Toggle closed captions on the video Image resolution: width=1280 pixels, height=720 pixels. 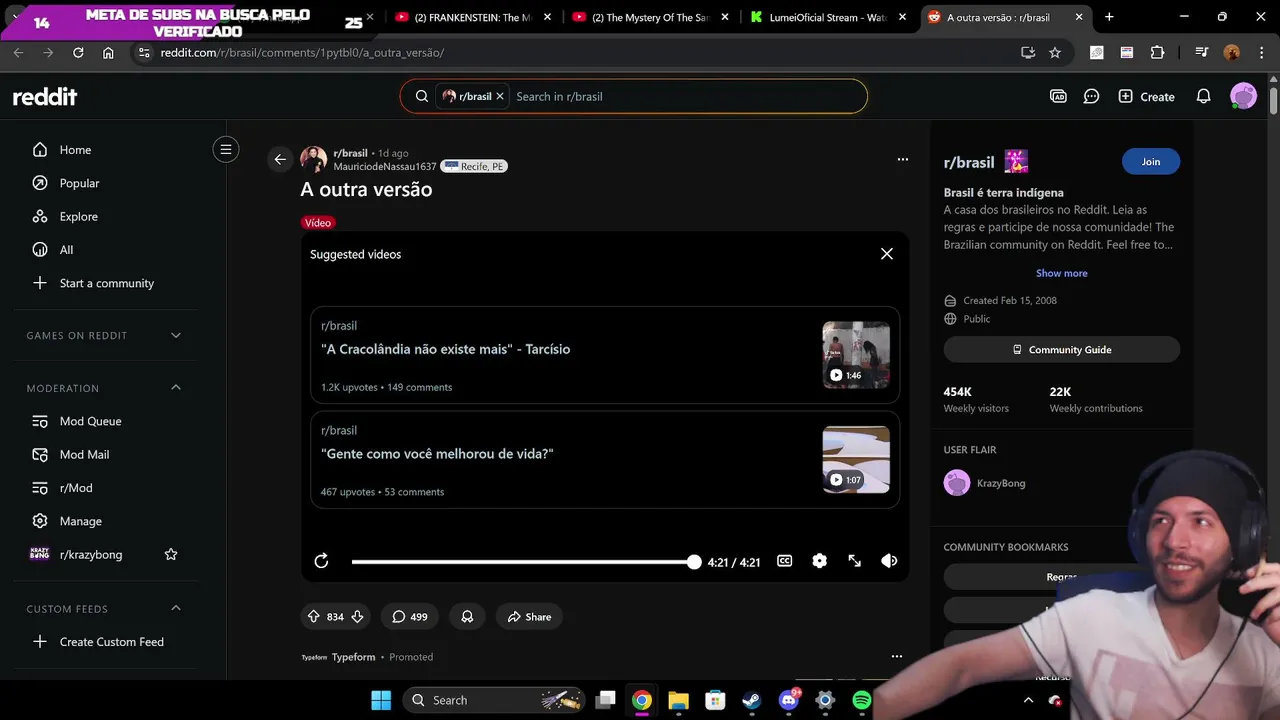pos(785,561)
